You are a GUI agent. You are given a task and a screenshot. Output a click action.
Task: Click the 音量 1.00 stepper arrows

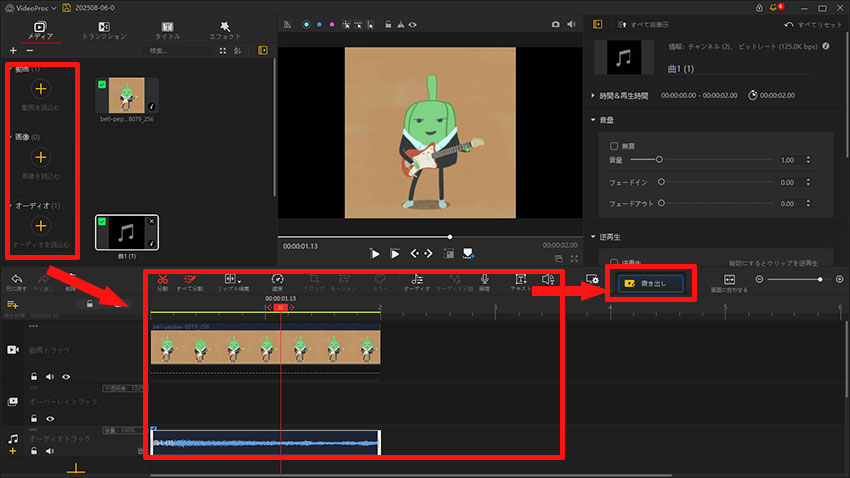click(808, 159)
